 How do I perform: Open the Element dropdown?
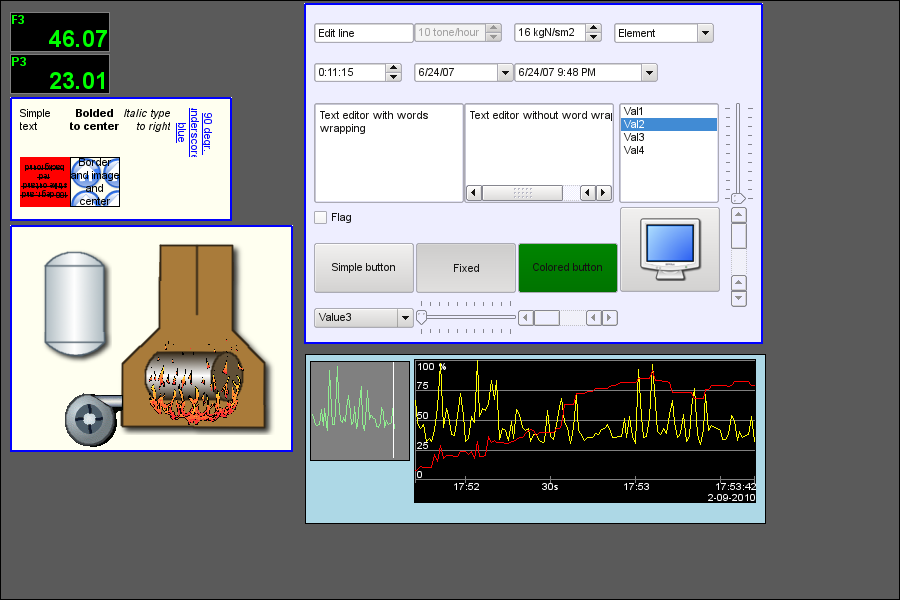[x=705, y=33]
